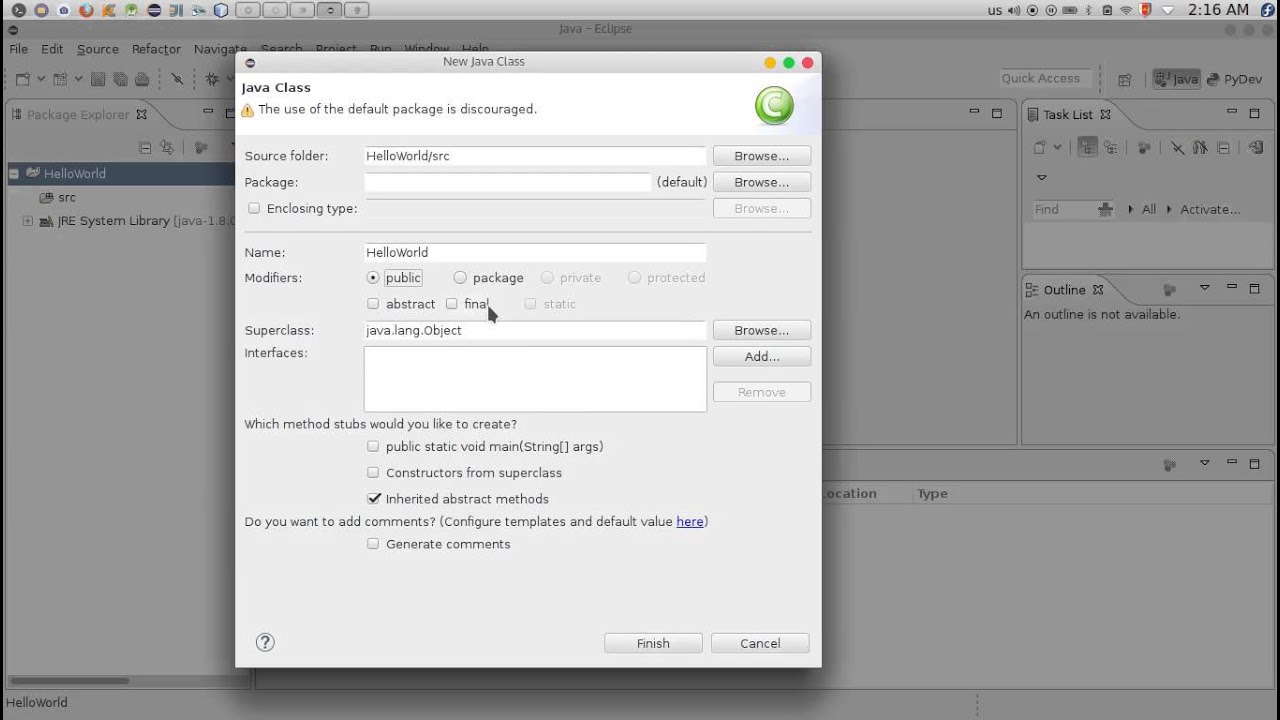Open the Edit menu
Viewport: 1280px width, 720px height.
52,49
